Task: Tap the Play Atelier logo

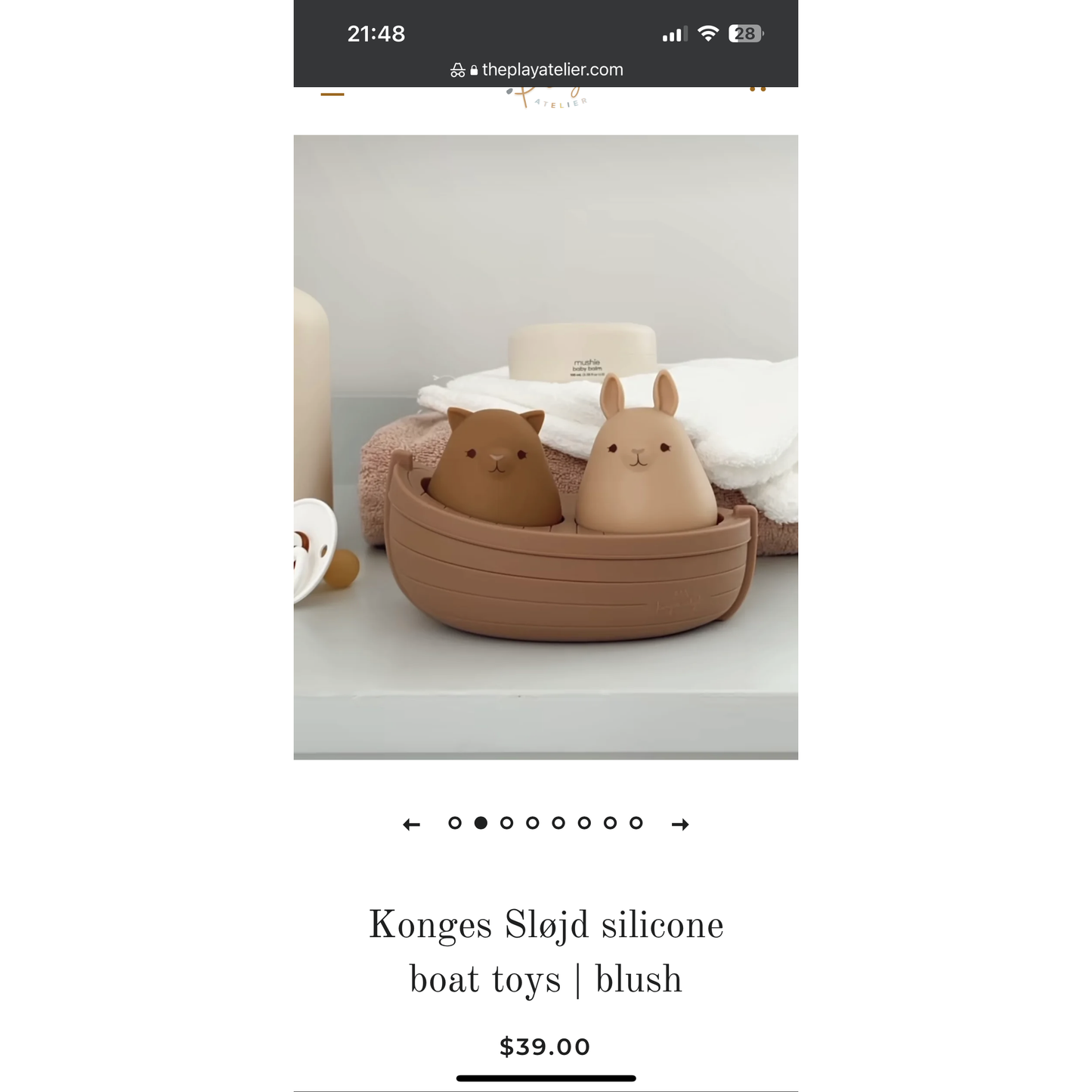Action: (x=547, y=98)
